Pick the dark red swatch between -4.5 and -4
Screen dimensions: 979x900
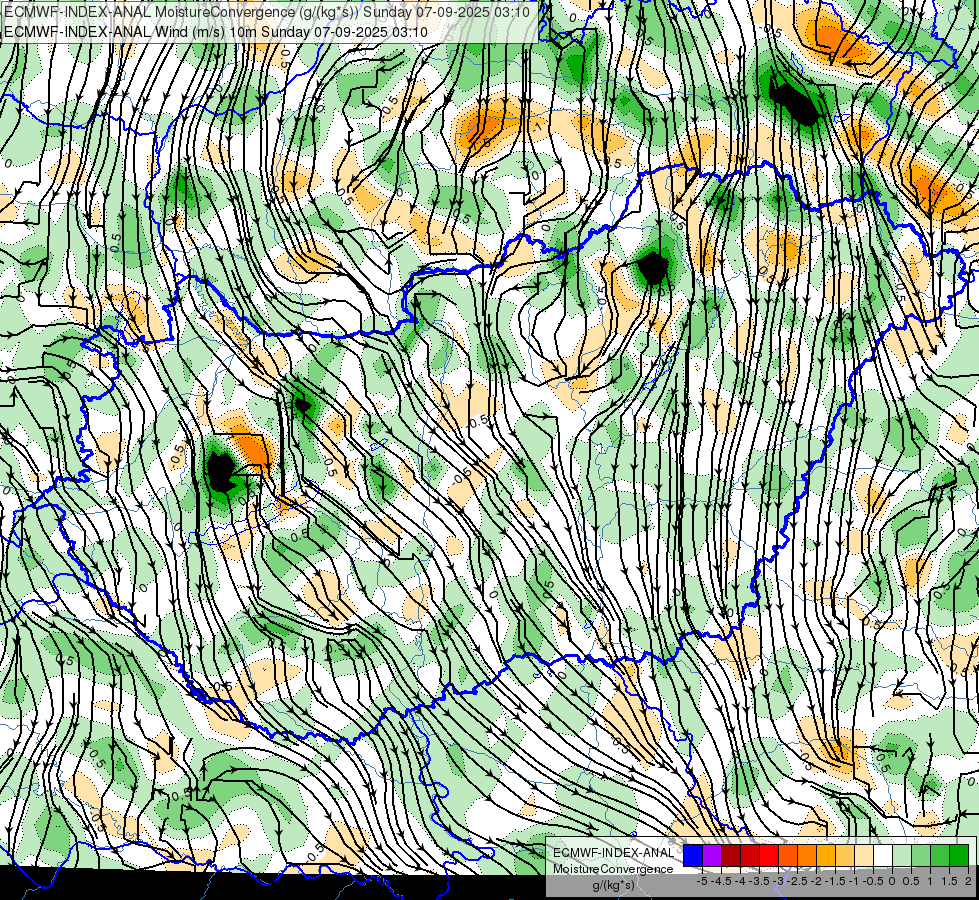[x=731, y=855]
